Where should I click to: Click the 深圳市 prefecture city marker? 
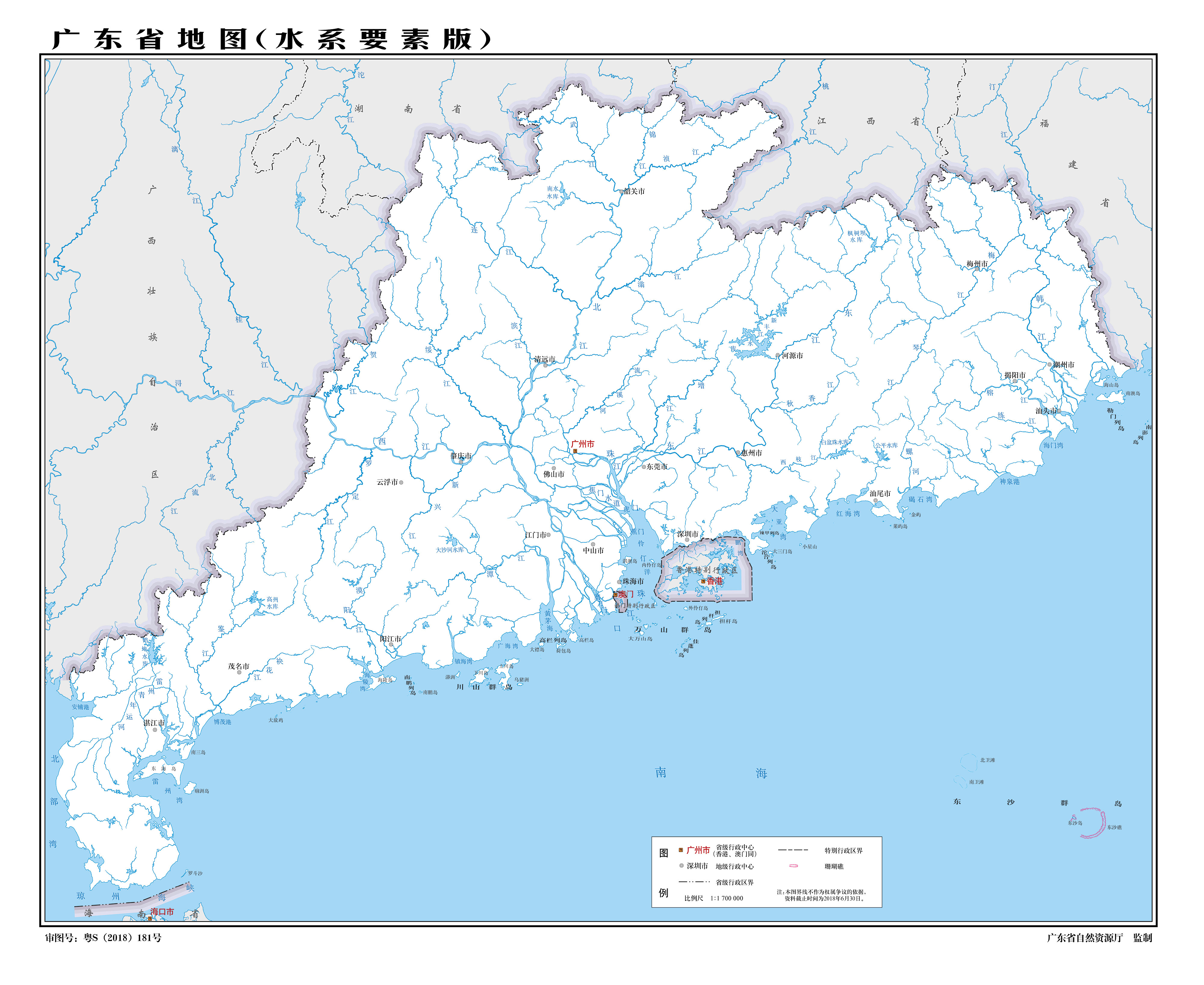(x=687, y=540)
